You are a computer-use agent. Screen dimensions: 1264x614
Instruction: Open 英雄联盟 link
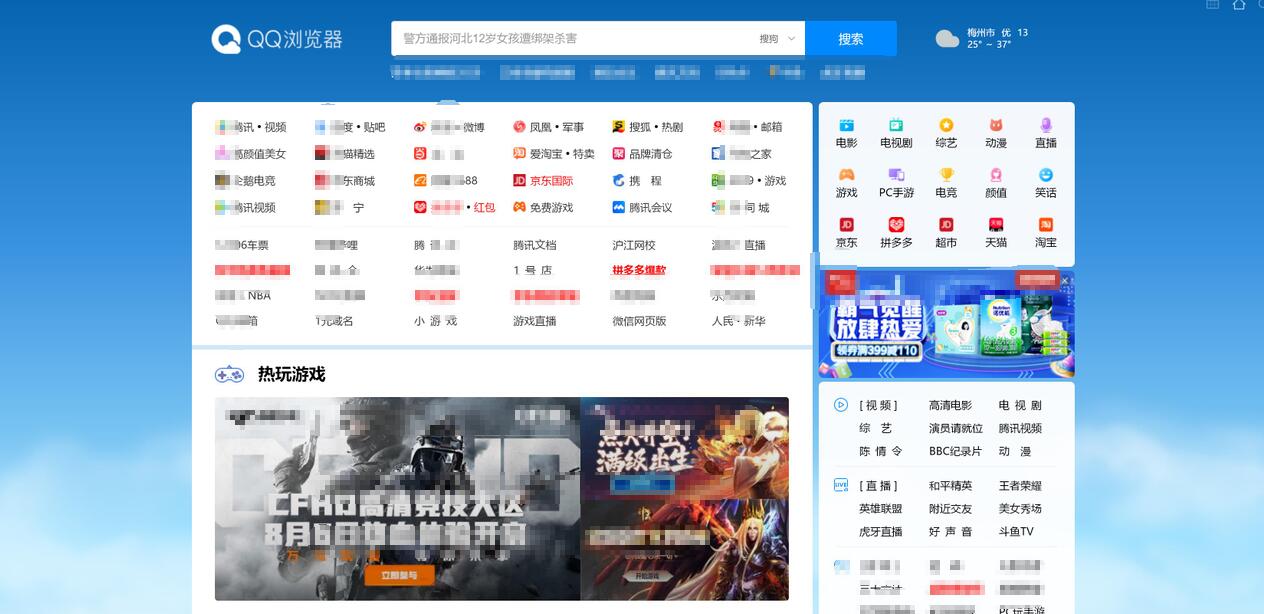[881, 508]
